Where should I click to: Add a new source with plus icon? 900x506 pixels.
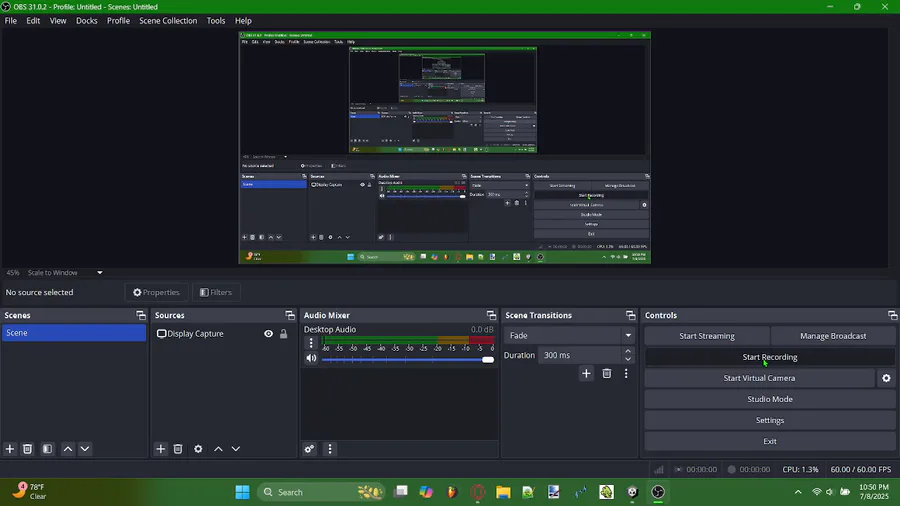pyautogui.click(x=161, y=449)
